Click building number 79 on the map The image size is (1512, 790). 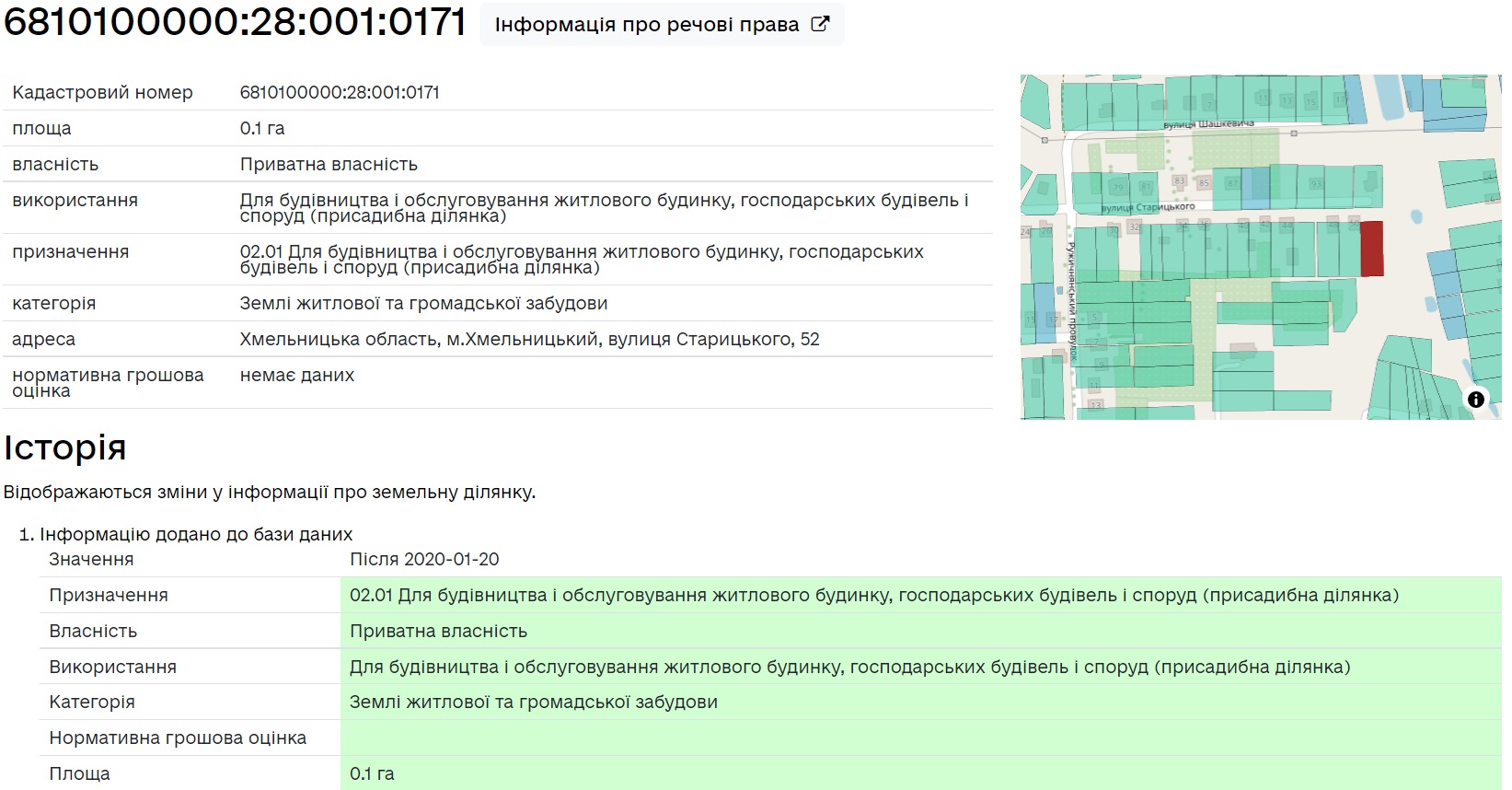pyautogui.click(x=1118, y=187)
